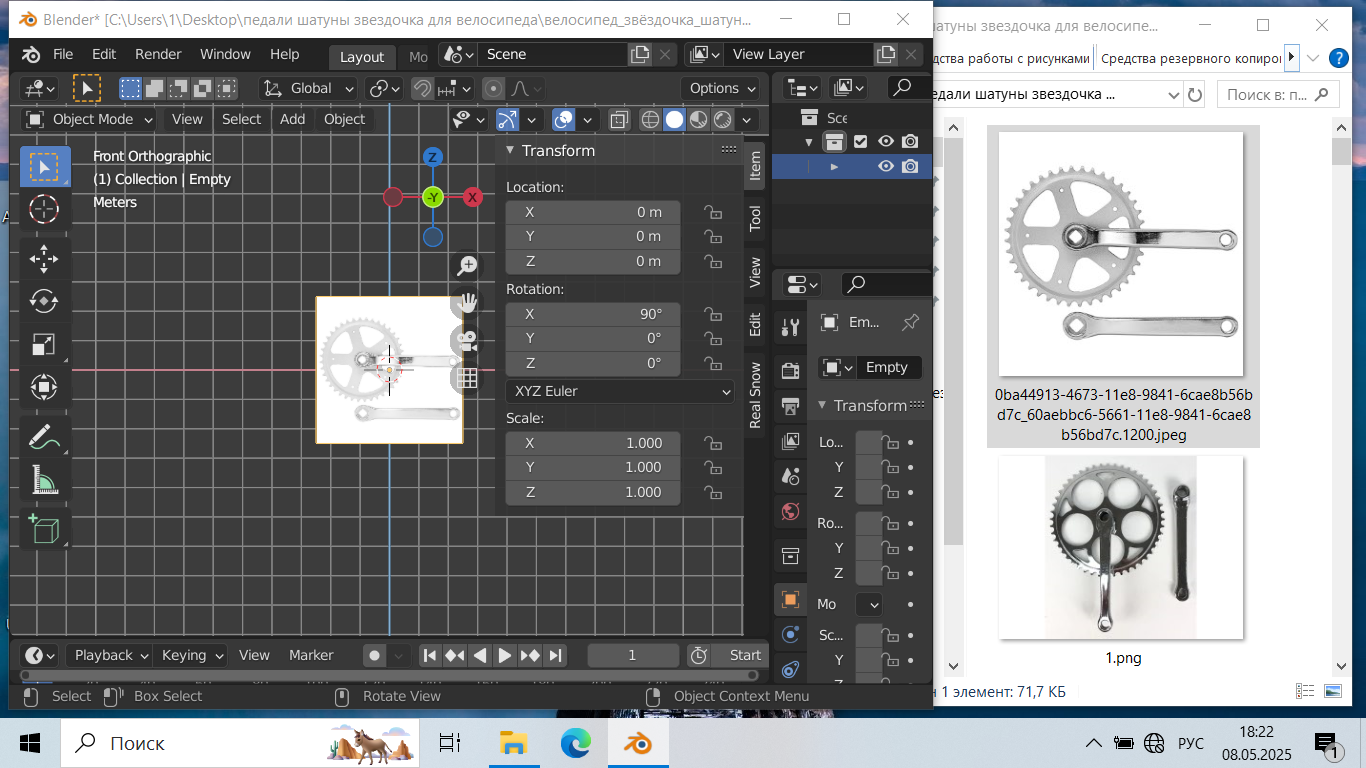The image size is (1366, 768).
Task: Click the 1.png thumbnail in Explorer
Action: coord(1121,547)
